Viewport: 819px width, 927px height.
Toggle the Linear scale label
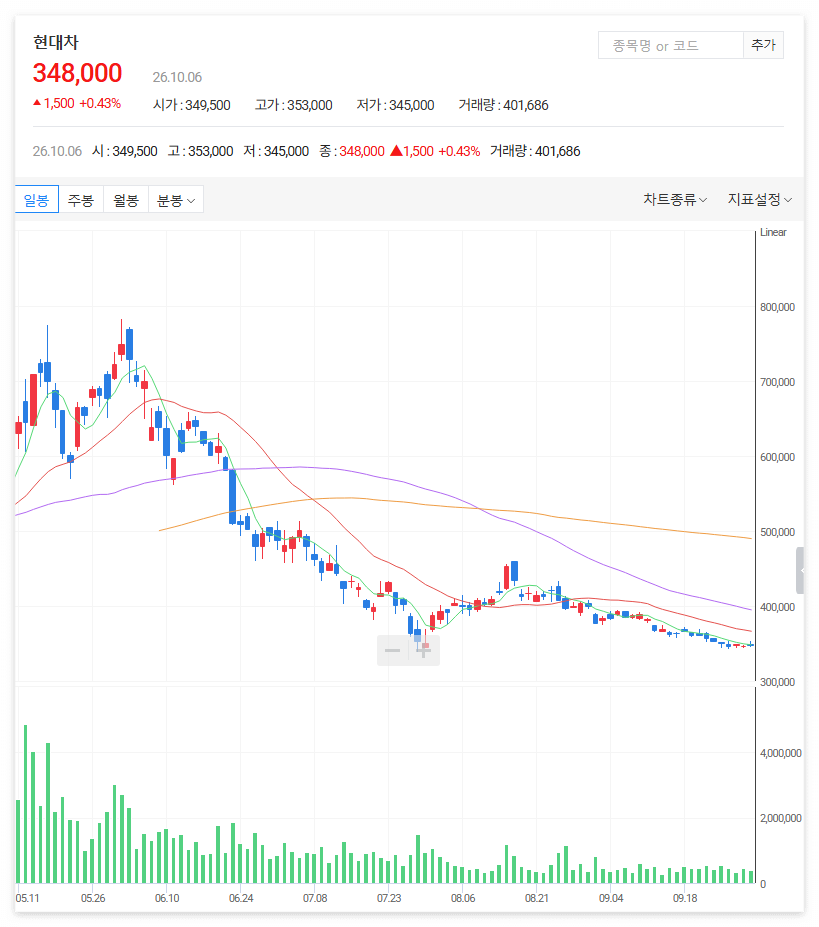[773, 232]
